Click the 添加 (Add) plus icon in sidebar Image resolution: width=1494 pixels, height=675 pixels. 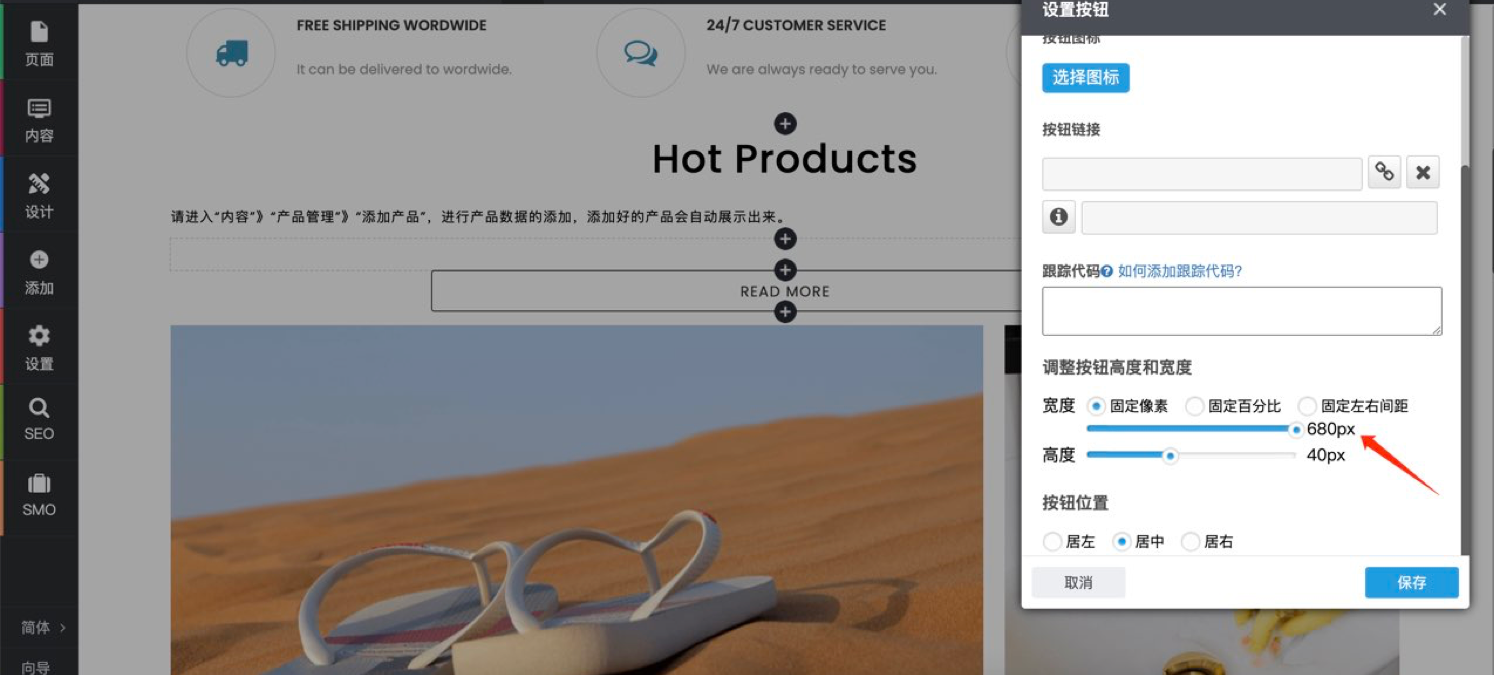[x=39, y=271]
